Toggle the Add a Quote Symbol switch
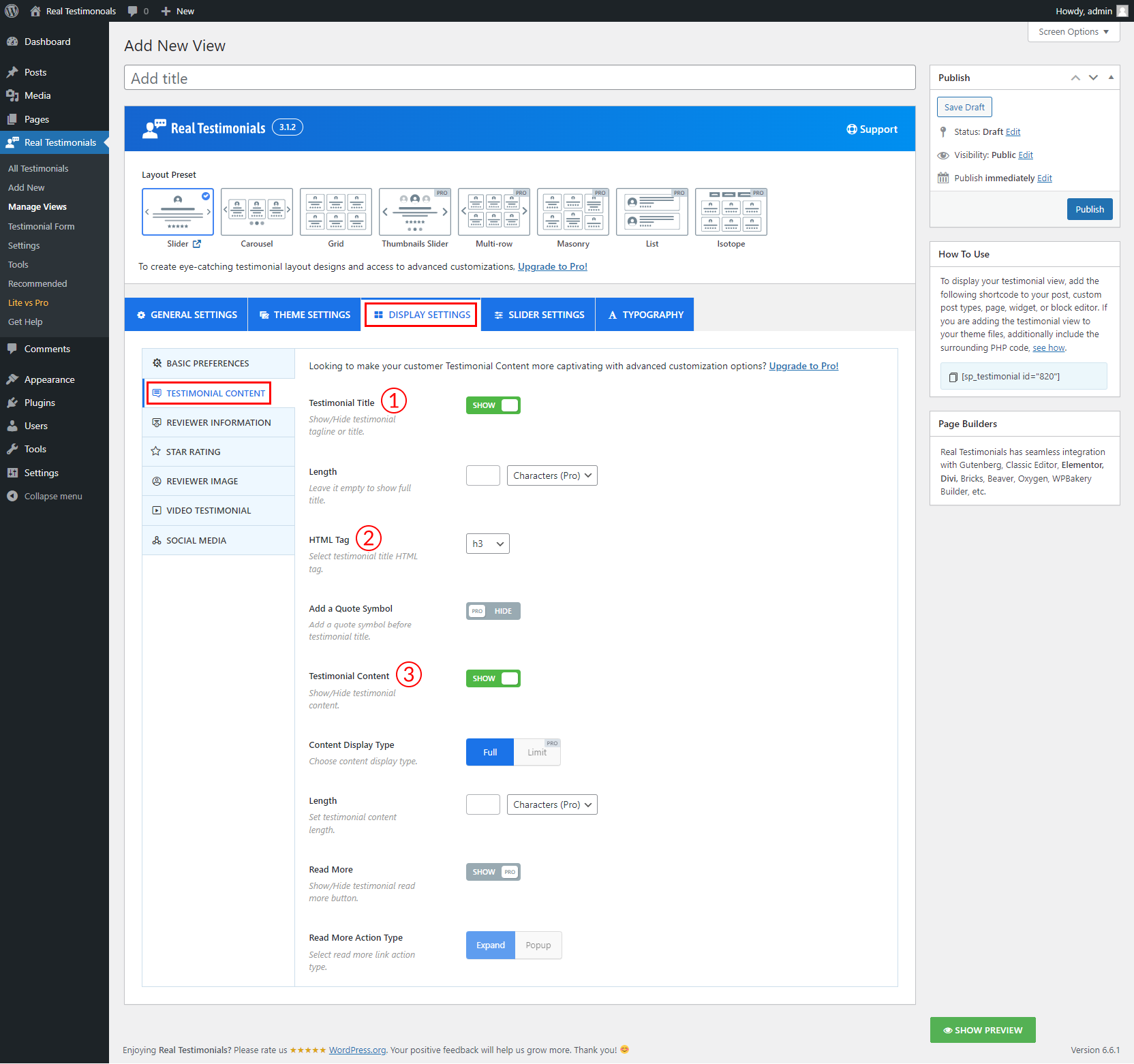1134x1064 pixels. coord(493,611)
